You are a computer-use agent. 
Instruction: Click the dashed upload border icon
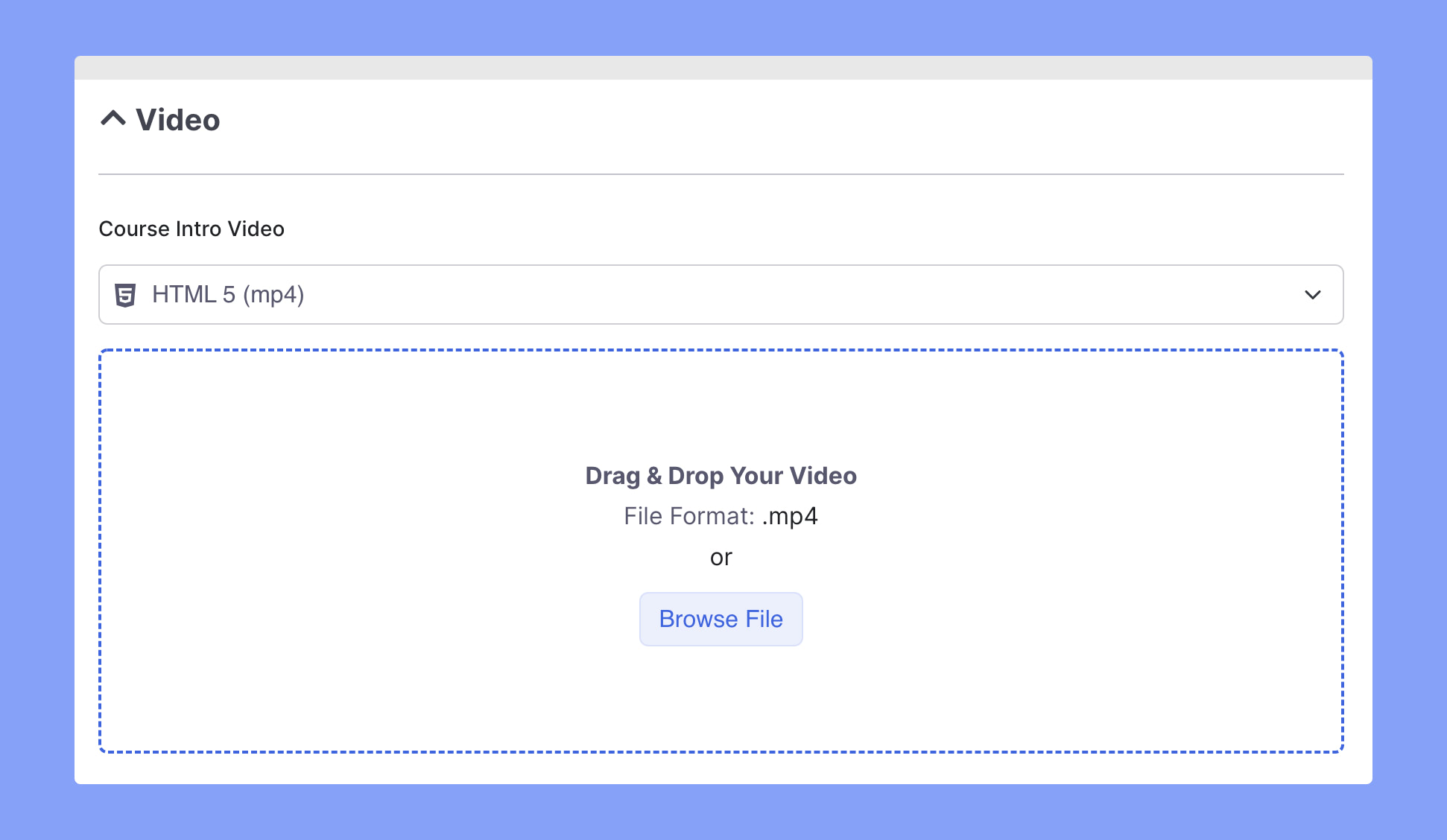[721, 550]
